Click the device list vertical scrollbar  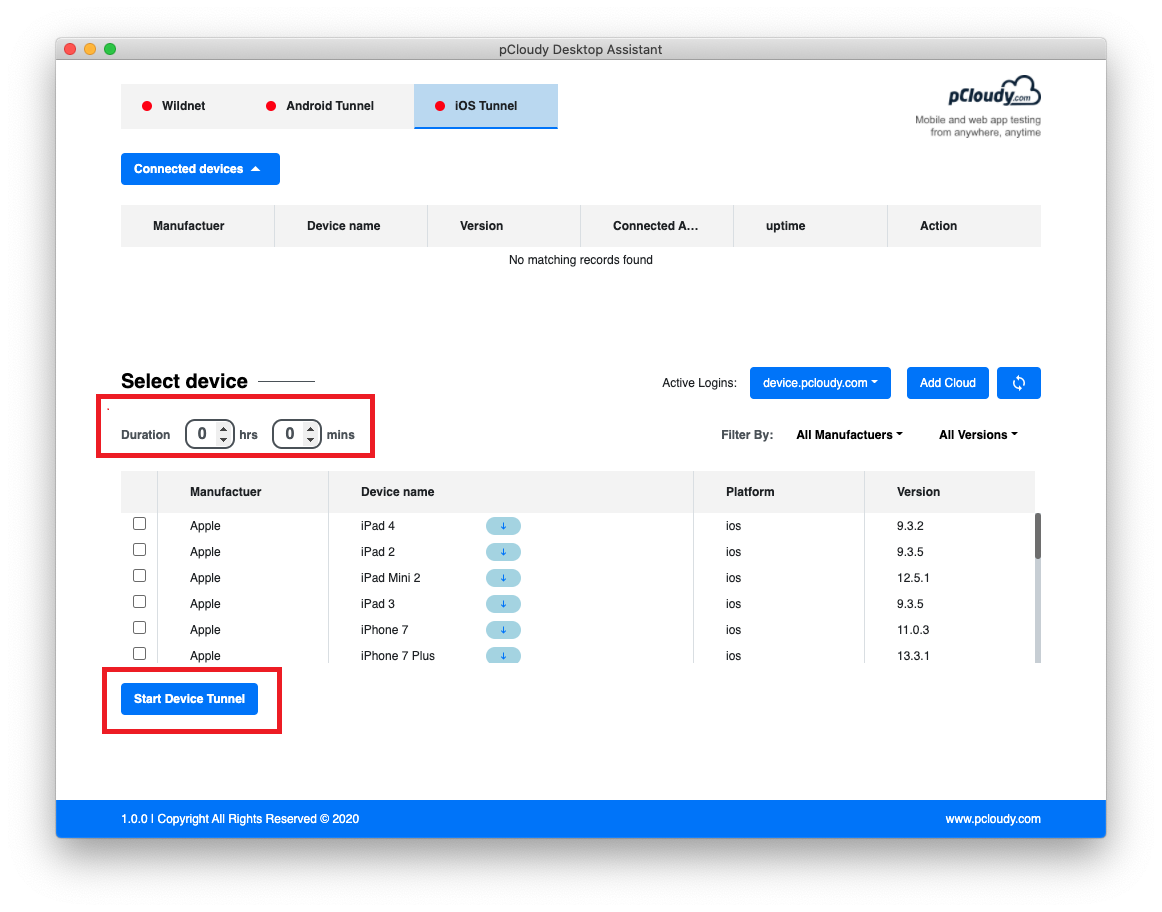[1038, 536]
